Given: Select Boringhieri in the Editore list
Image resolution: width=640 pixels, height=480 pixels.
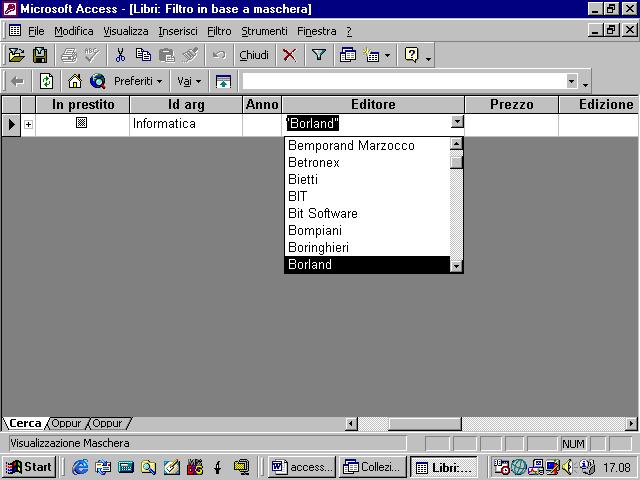Looking at the screenshot, I should 367,247.
